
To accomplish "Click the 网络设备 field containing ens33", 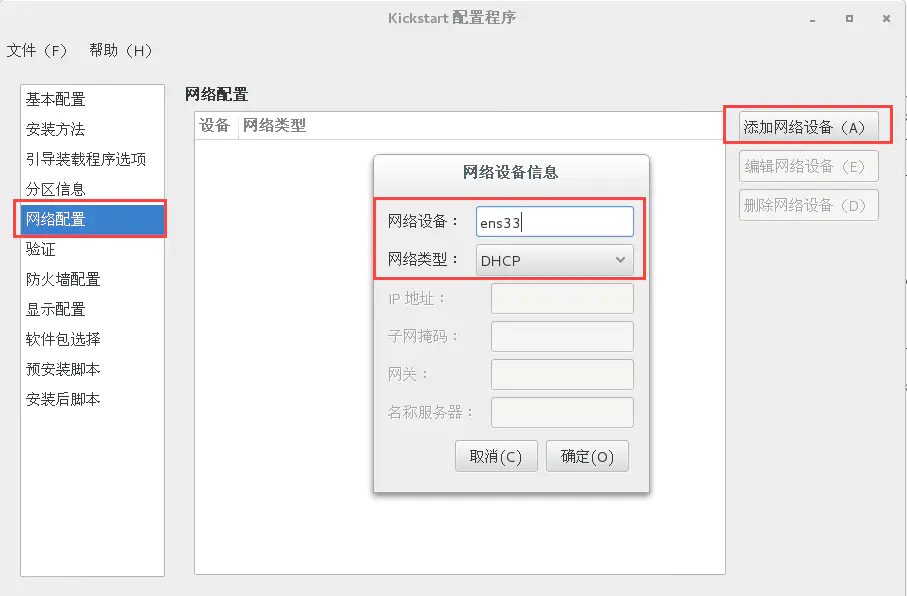I will 555,222.
